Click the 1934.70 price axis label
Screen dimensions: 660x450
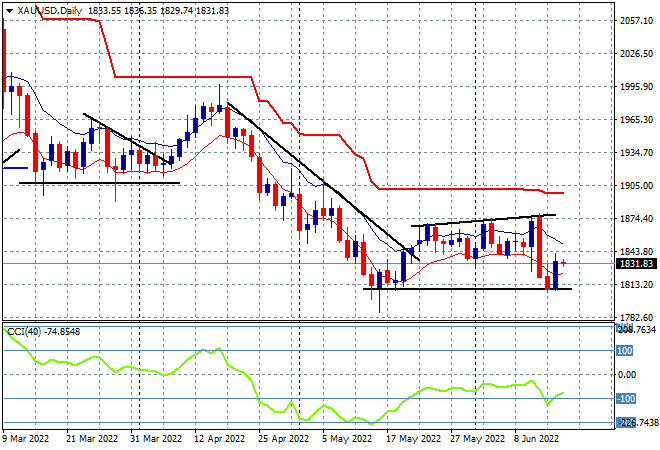(636, 152)
